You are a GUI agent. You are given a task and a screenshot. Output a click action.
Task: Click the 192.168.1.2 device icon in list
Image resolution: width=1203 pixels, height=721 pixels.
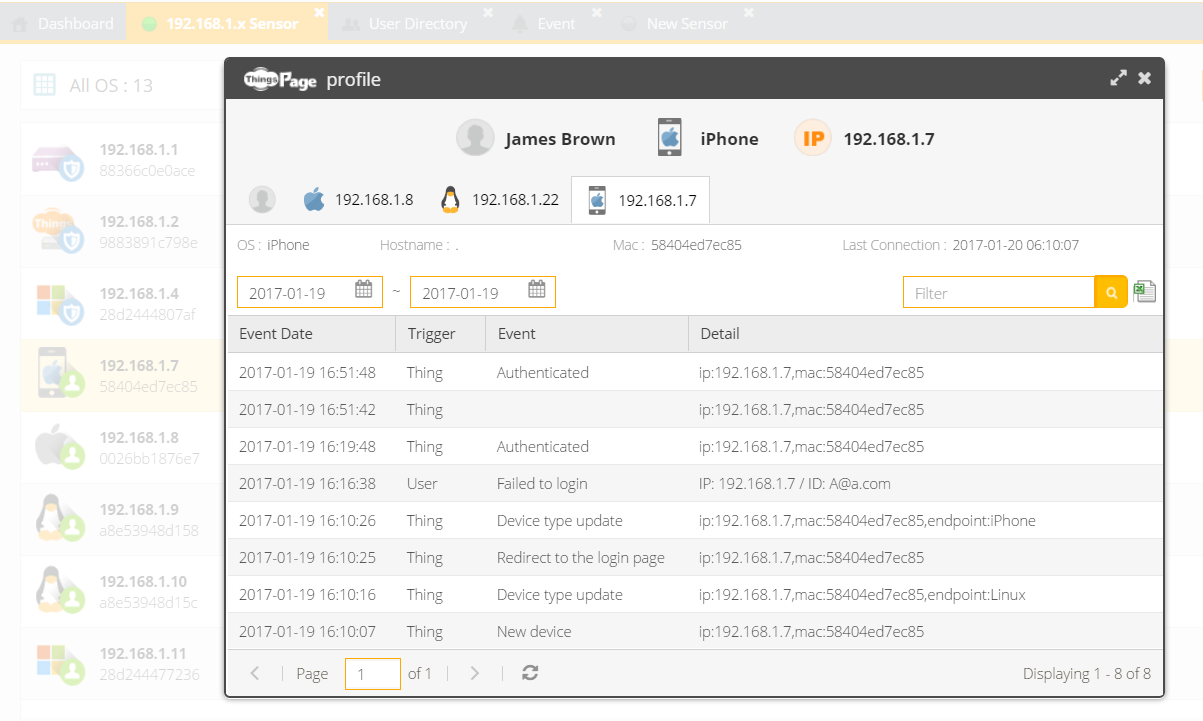coord(57,232)
